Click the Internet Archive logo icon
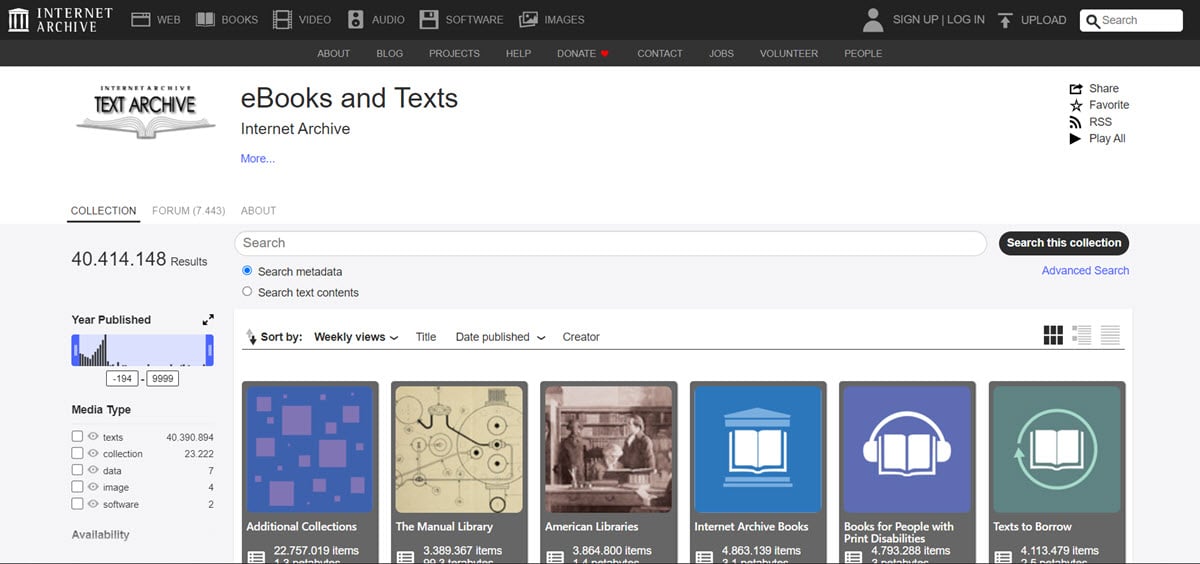 pyautogui.click(x=18, y=19)
